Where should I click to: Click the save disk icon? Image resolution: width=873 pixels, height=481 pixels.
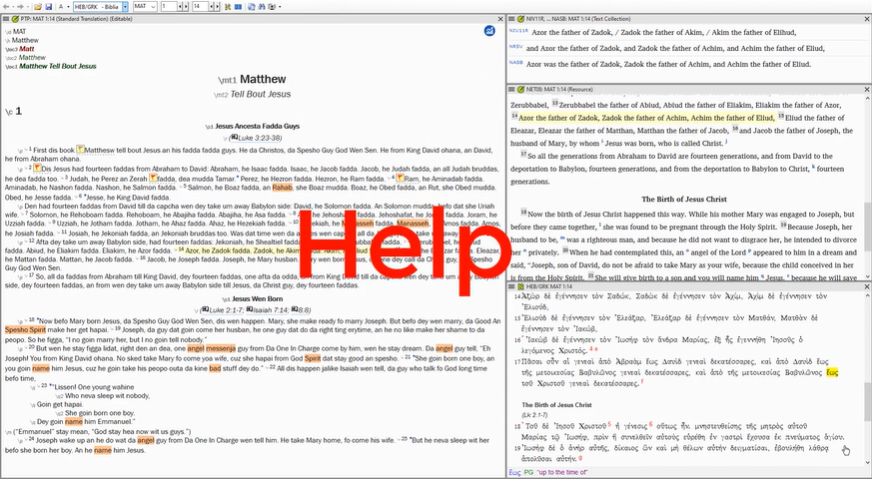tap(47, 6)
